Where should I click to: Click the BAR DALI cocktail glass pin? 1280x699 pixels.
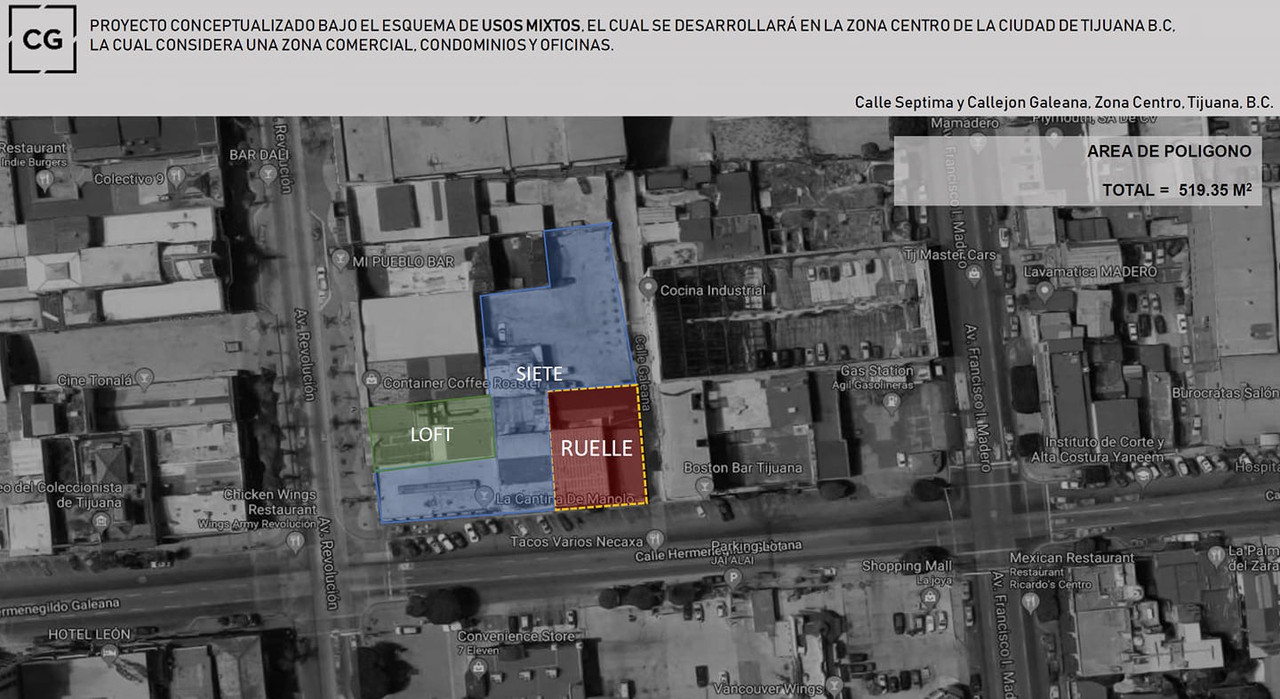pyautogui.click(x=267, y=174)
